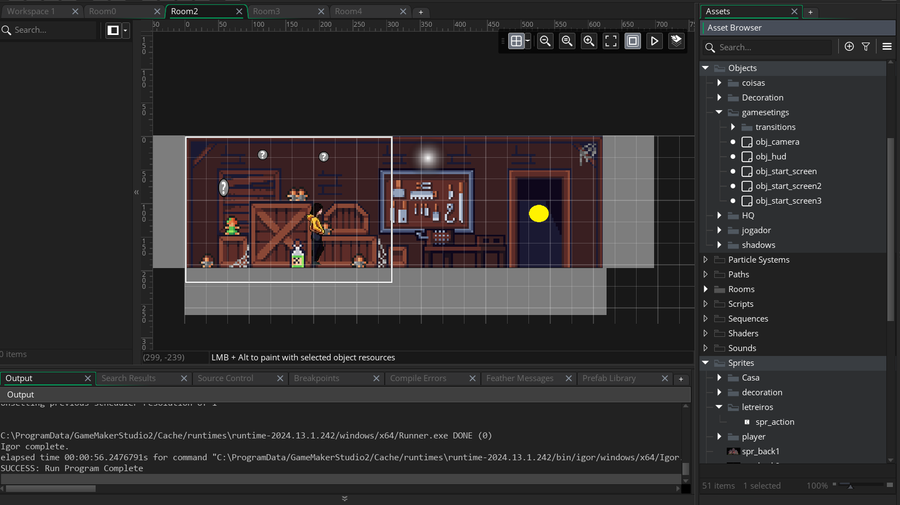The height and width of the screenshot is (505, 900).
Task: Select the spr_back1 sprite
Action: click(760, 452)
